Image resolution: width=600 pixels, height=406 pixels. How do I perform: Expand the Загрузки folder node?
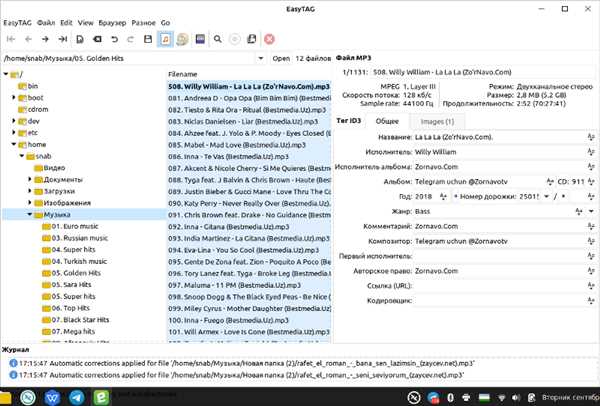click(30, 191)
